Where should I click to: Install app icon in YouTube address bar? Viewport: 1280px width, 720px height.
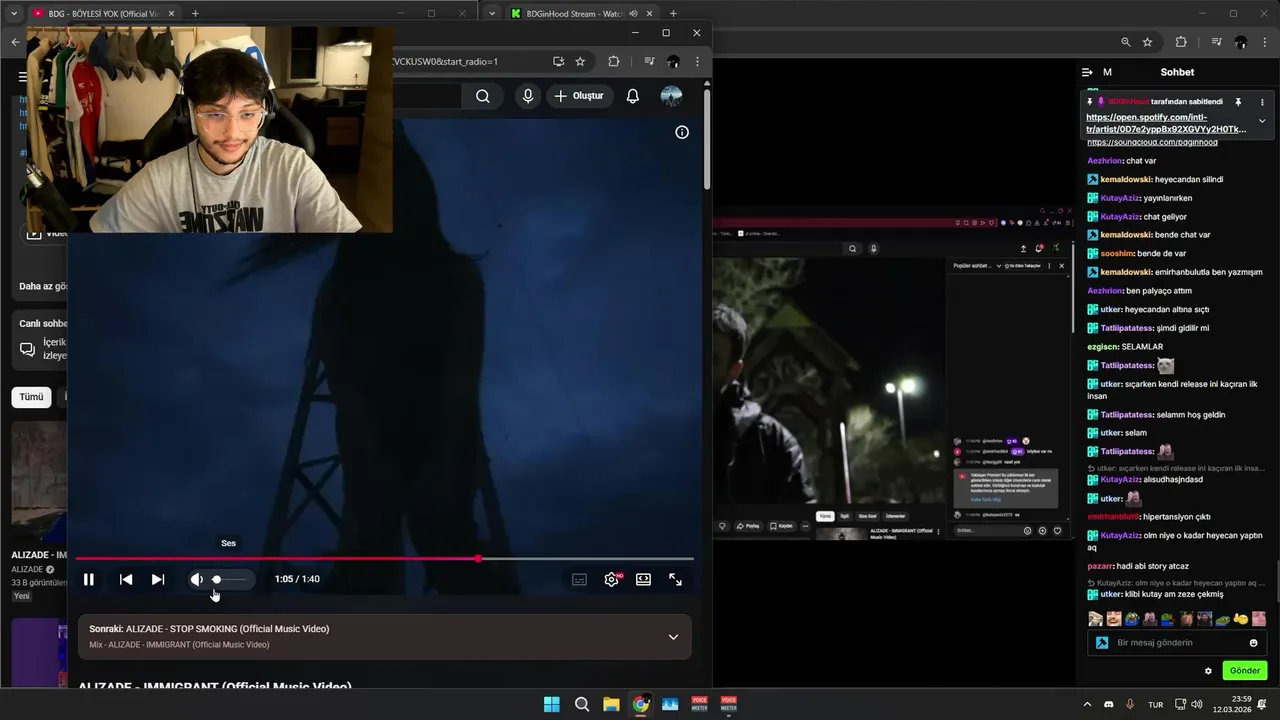(x=558, y=61)
